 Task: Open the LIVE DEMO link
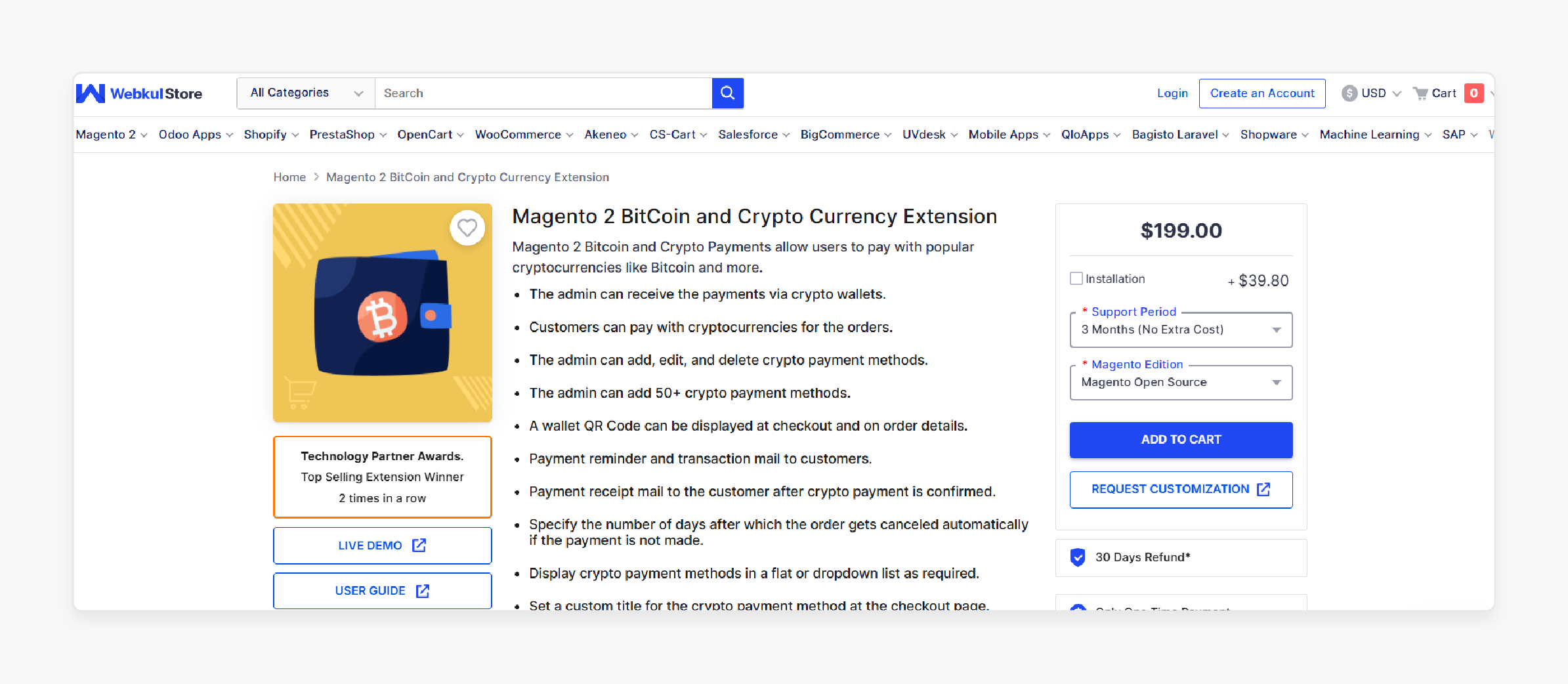[x=382, y=545]
